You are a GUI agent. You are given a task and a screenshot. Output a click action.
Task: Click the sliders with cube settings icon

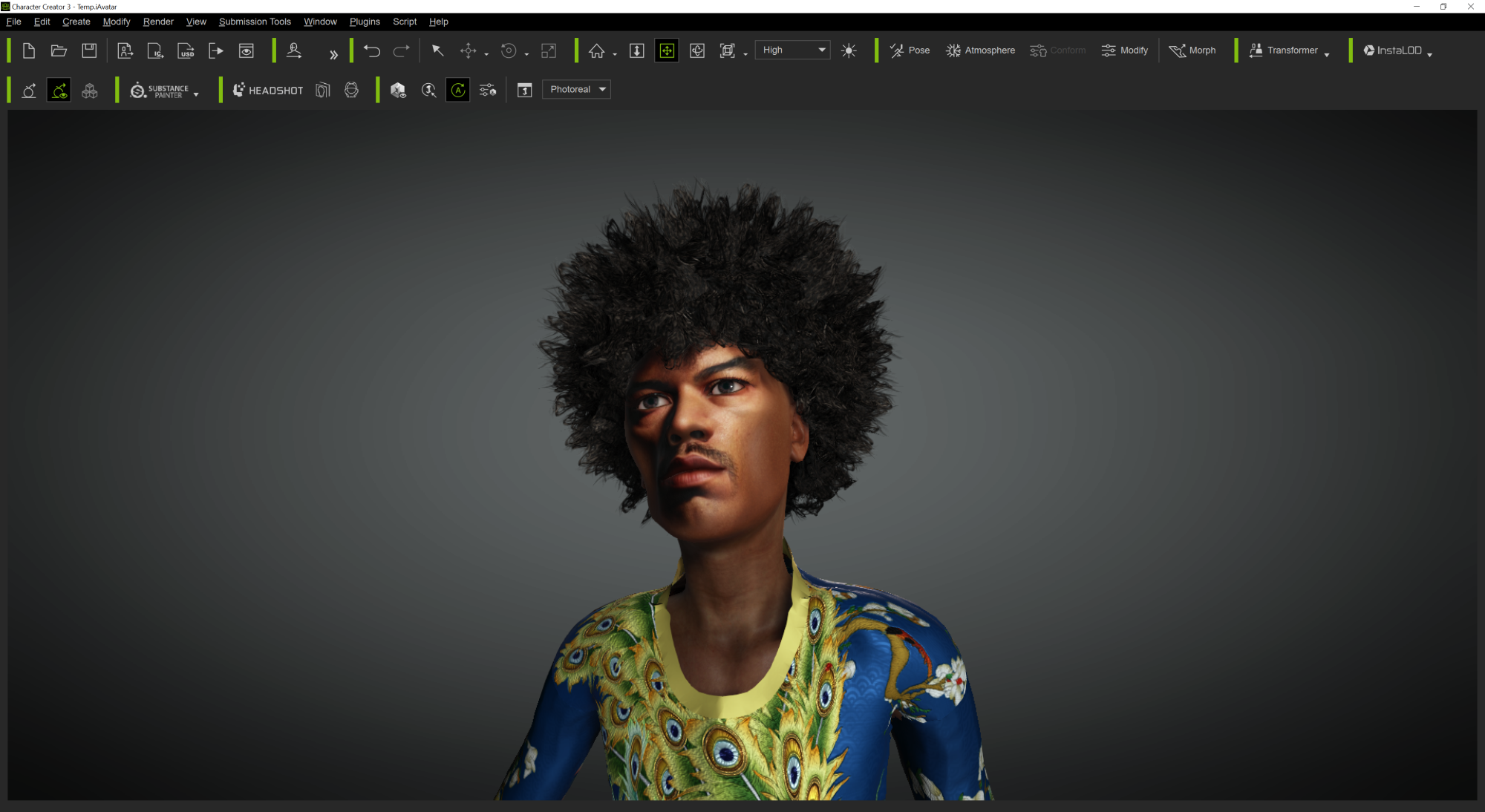coord(488,90)
